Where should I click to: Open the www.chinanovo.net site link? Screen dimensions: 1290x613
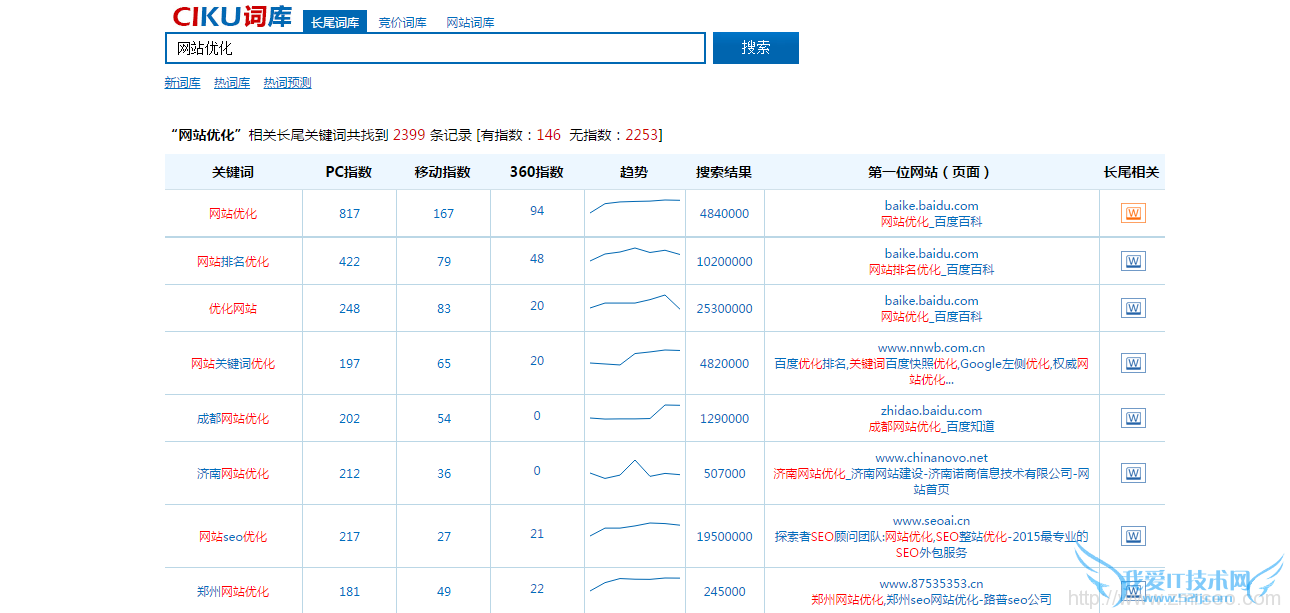(931, 458)
